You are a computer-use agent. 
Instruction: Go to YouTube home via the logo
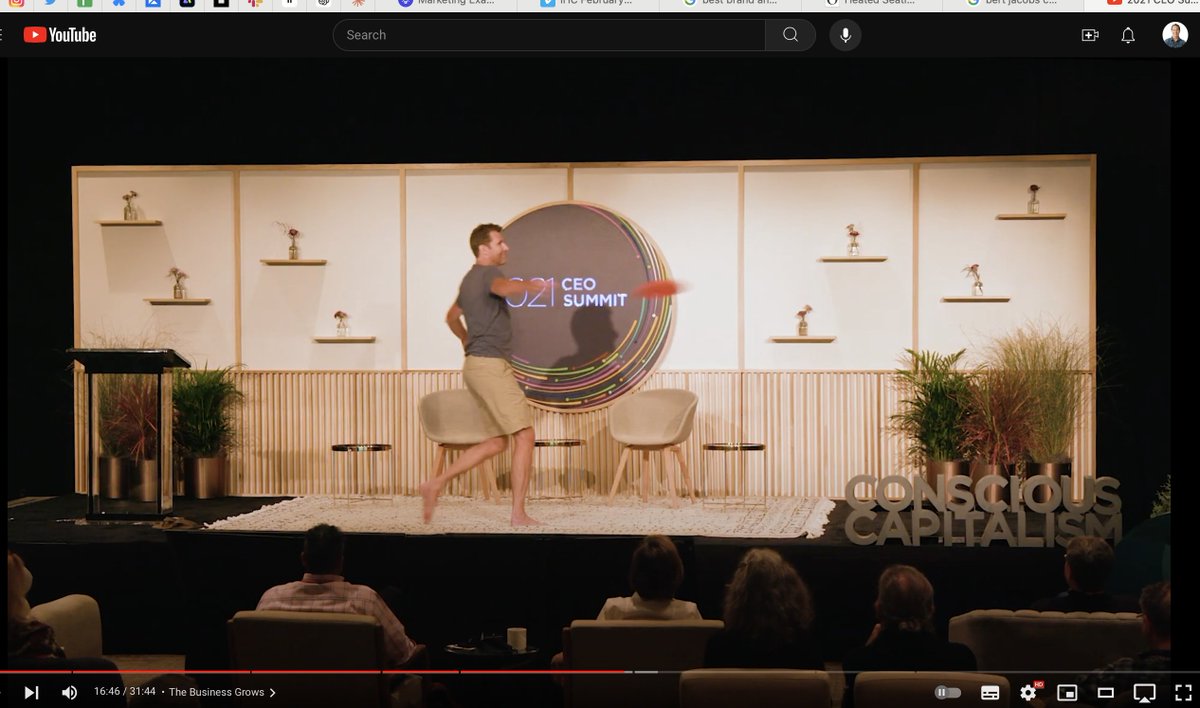click(x=60, y=35)
